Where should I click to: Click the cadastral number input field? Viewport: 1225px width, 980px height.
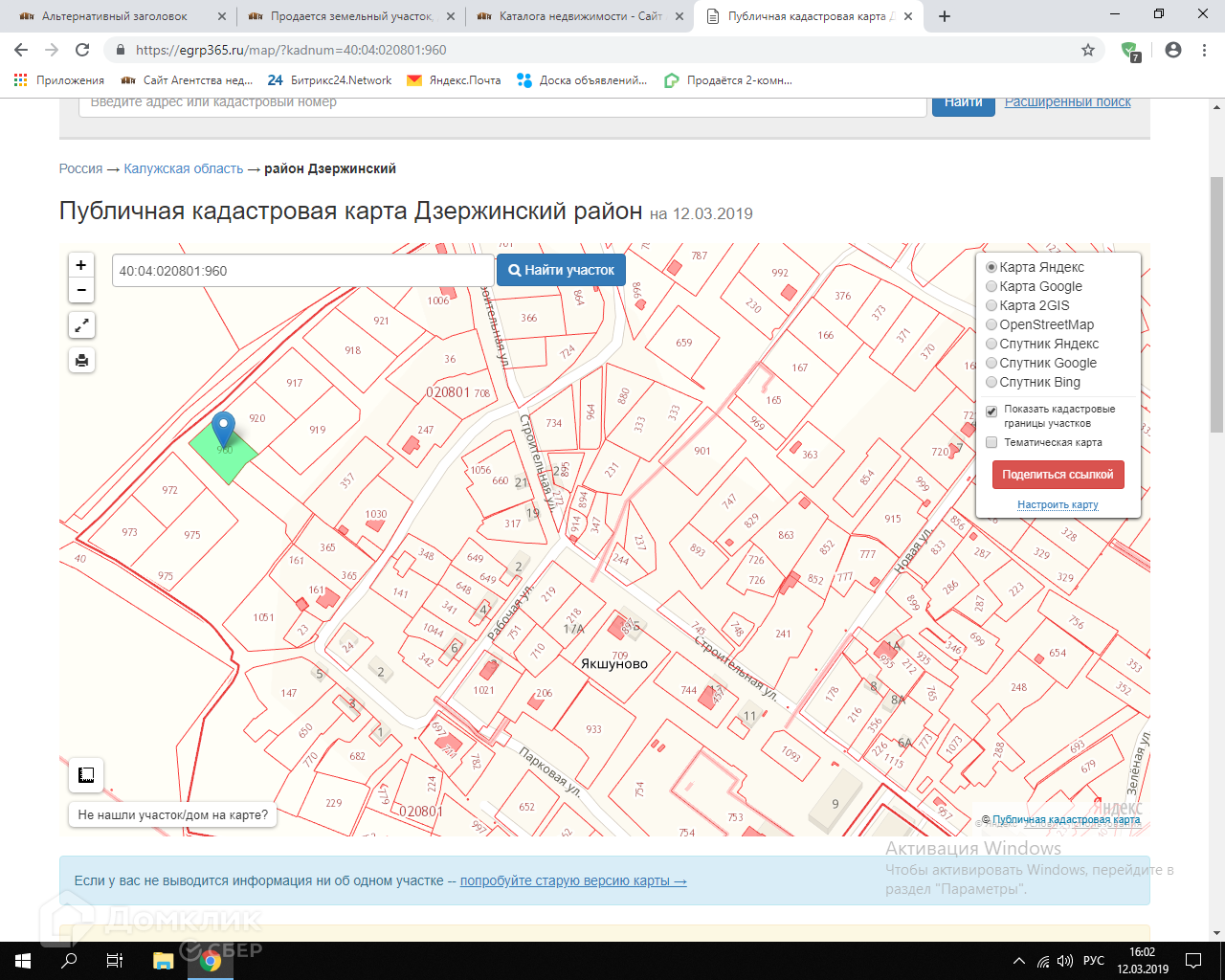click(302, 271)
